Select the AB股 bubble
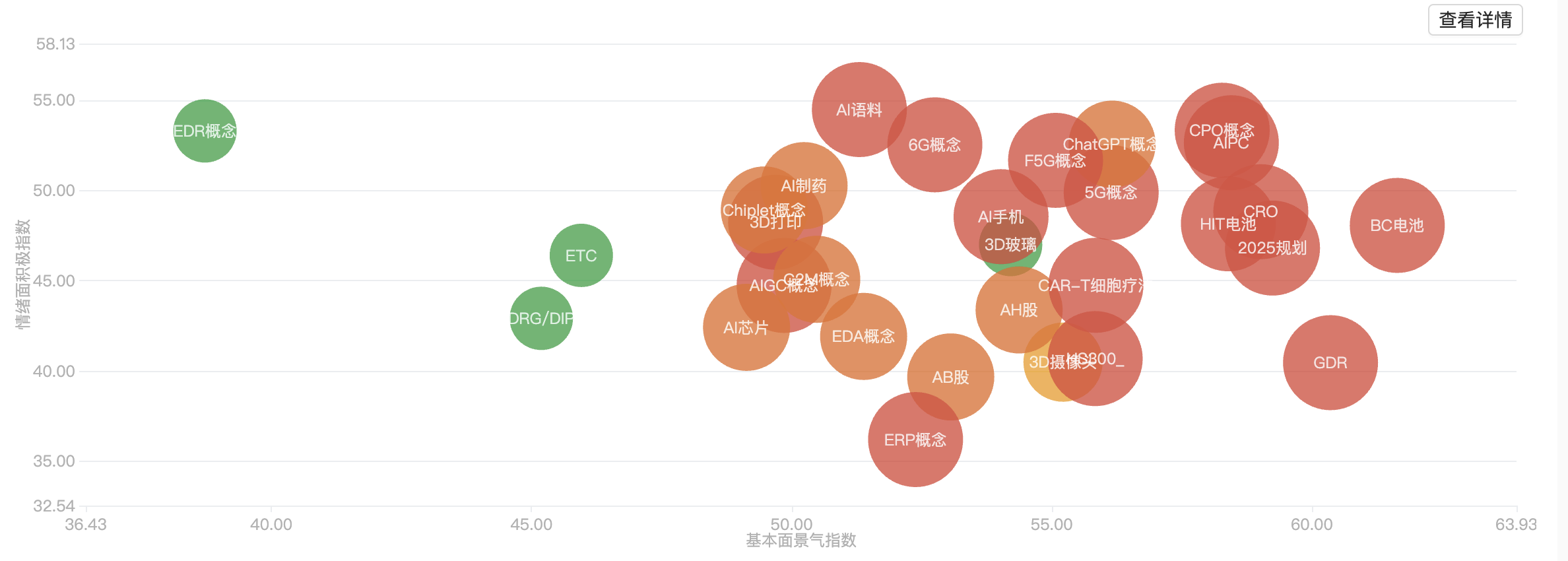 pos(950,377)
